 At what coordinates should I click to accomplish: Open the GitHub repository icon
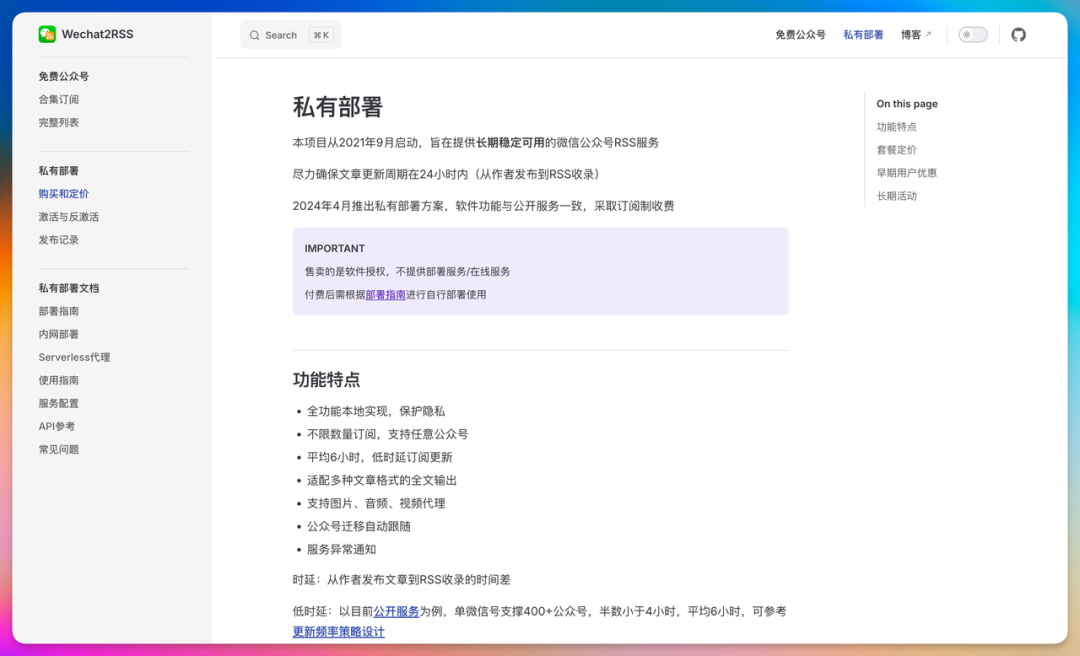(1018, 34)
